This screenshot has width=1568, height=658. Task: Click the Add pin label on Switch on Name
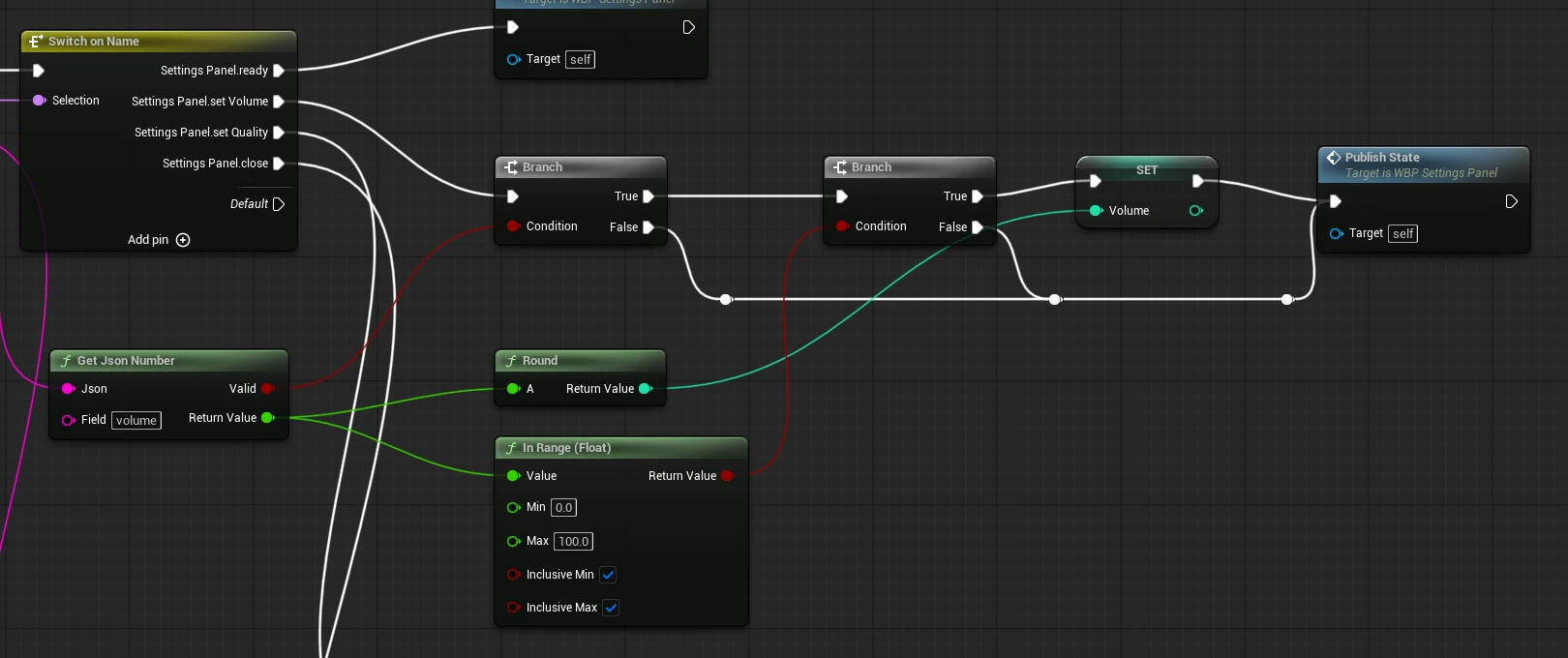pyautogui.click(x=148, y=240)
